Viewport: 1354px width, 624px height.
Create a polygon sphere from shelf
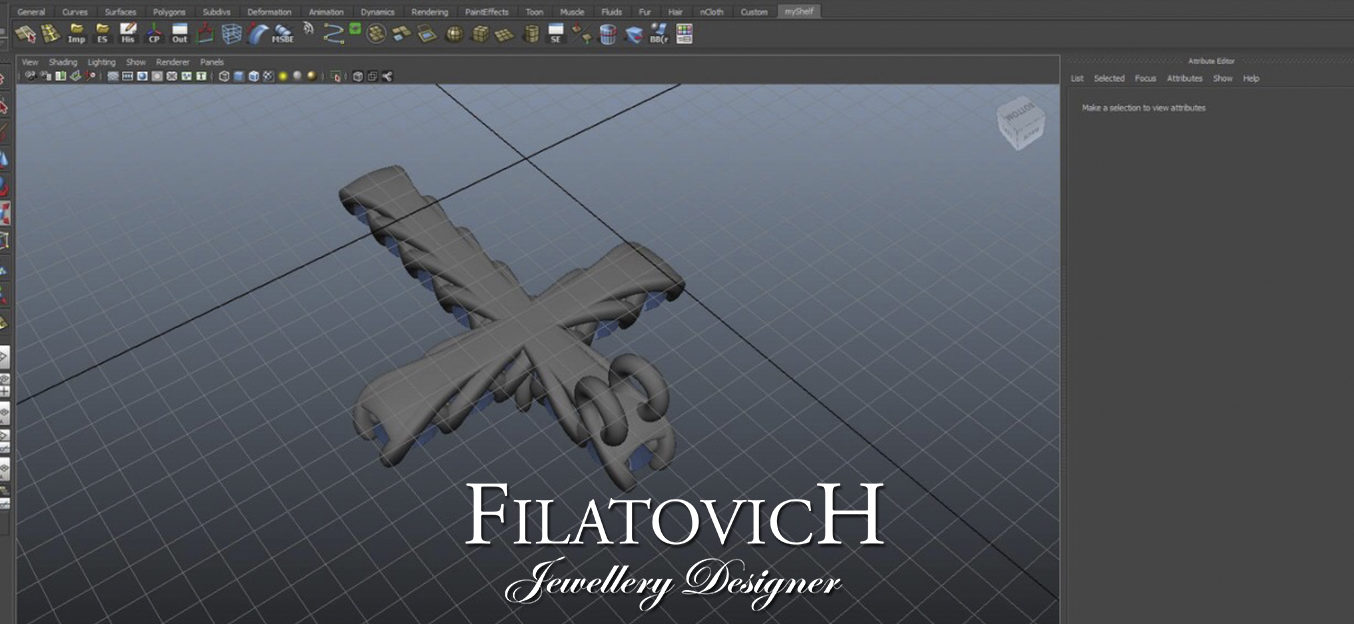point(454,34)
